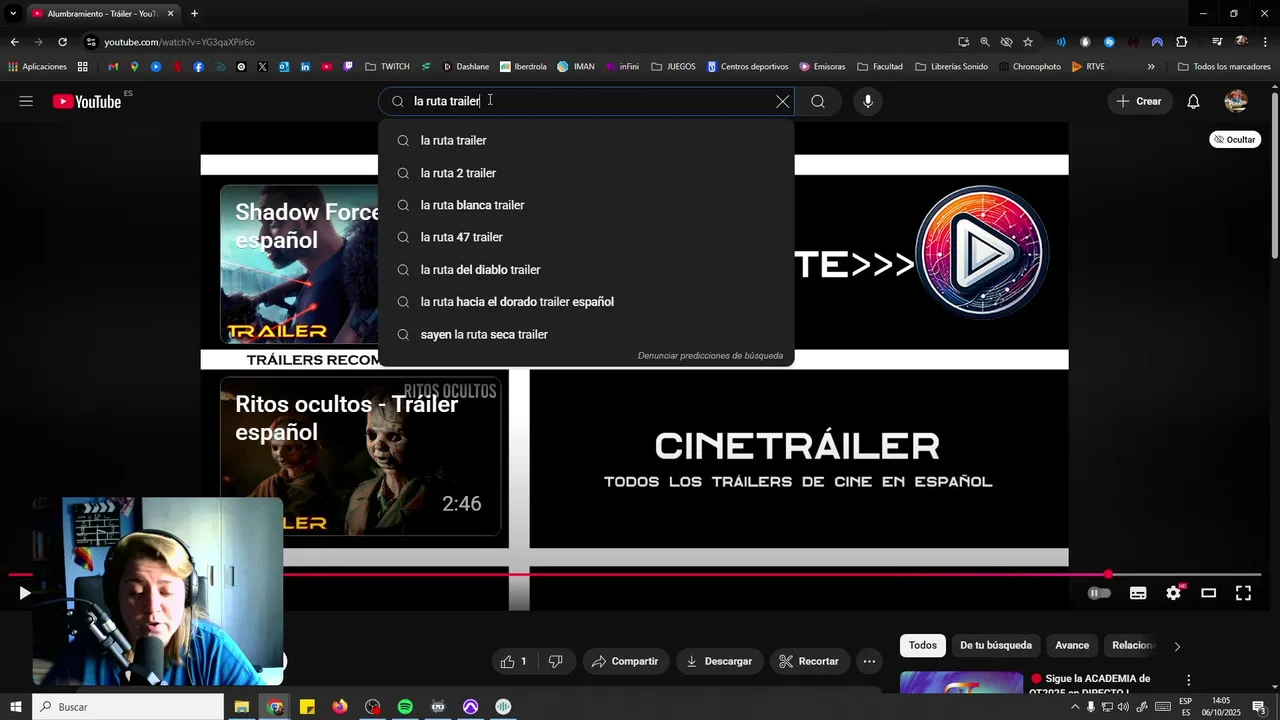1280x720 pixels.
Task: Open 'Todos los marcadores' folder
Action: coord(1225,67)
